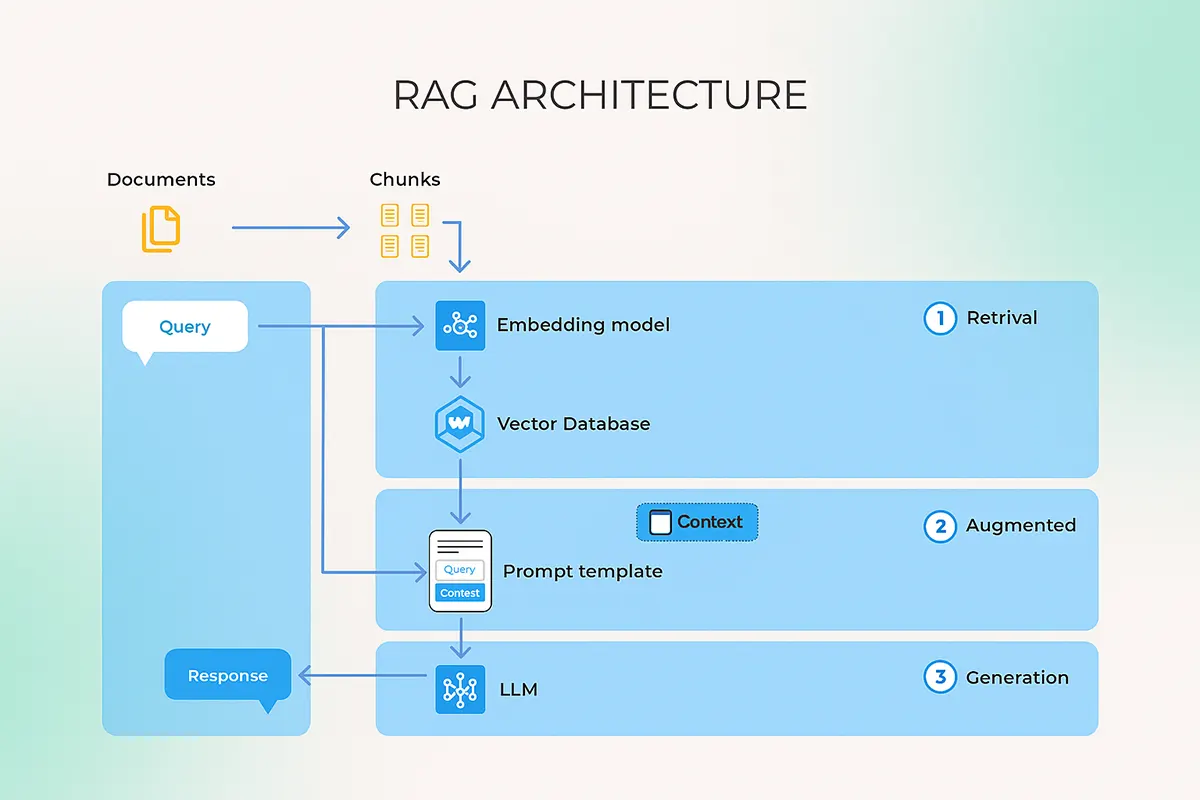Screen dimensions: 1200x800
Task: Select the Query field inside the prompt template
Action: pyautogui.click(x=460, y=570)
